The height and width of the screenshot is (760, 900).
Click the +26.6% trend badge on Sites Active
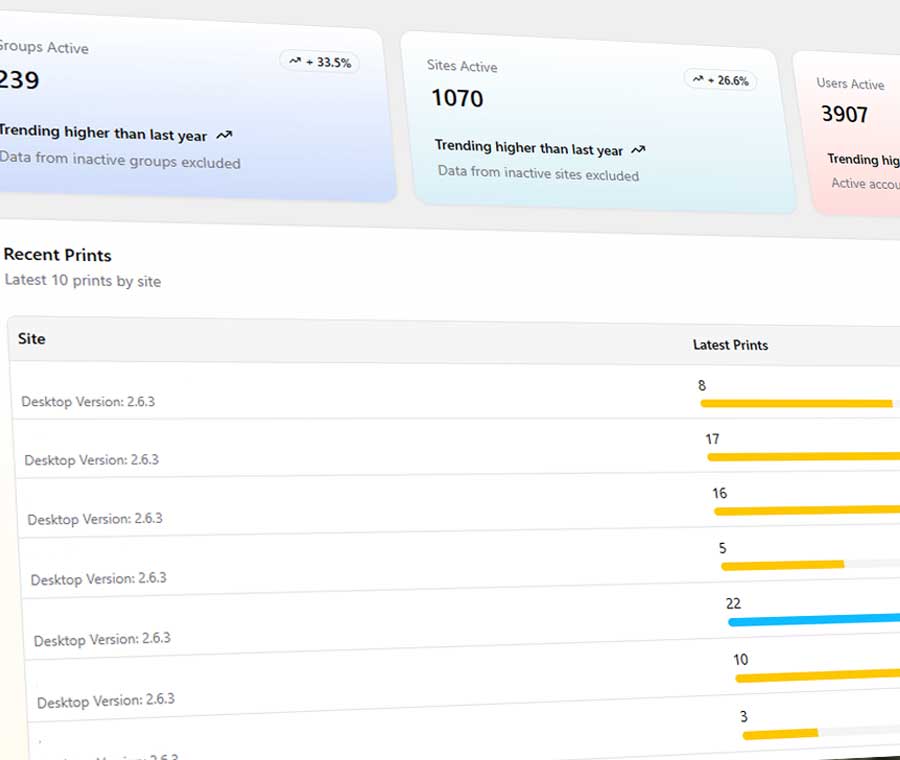coord(720,80)
